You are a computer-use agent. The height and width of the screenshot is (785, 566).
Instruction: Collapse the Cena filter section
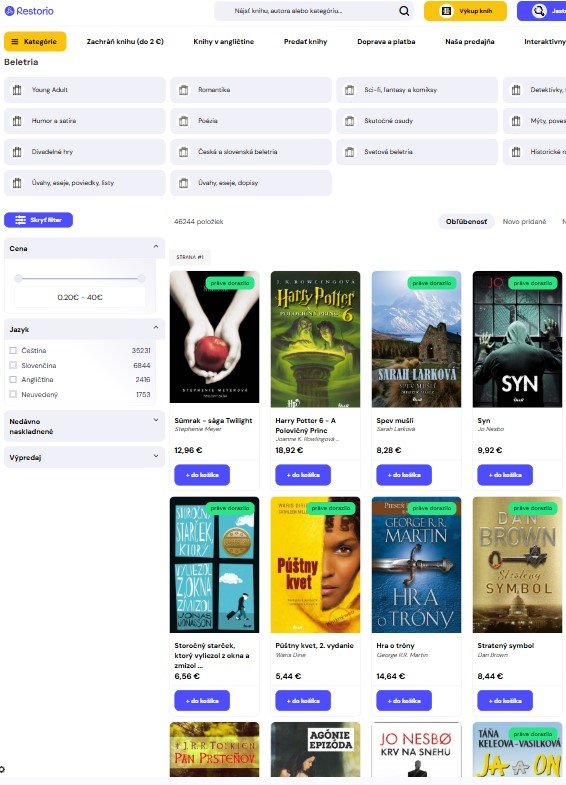click(x=156, y=247)
